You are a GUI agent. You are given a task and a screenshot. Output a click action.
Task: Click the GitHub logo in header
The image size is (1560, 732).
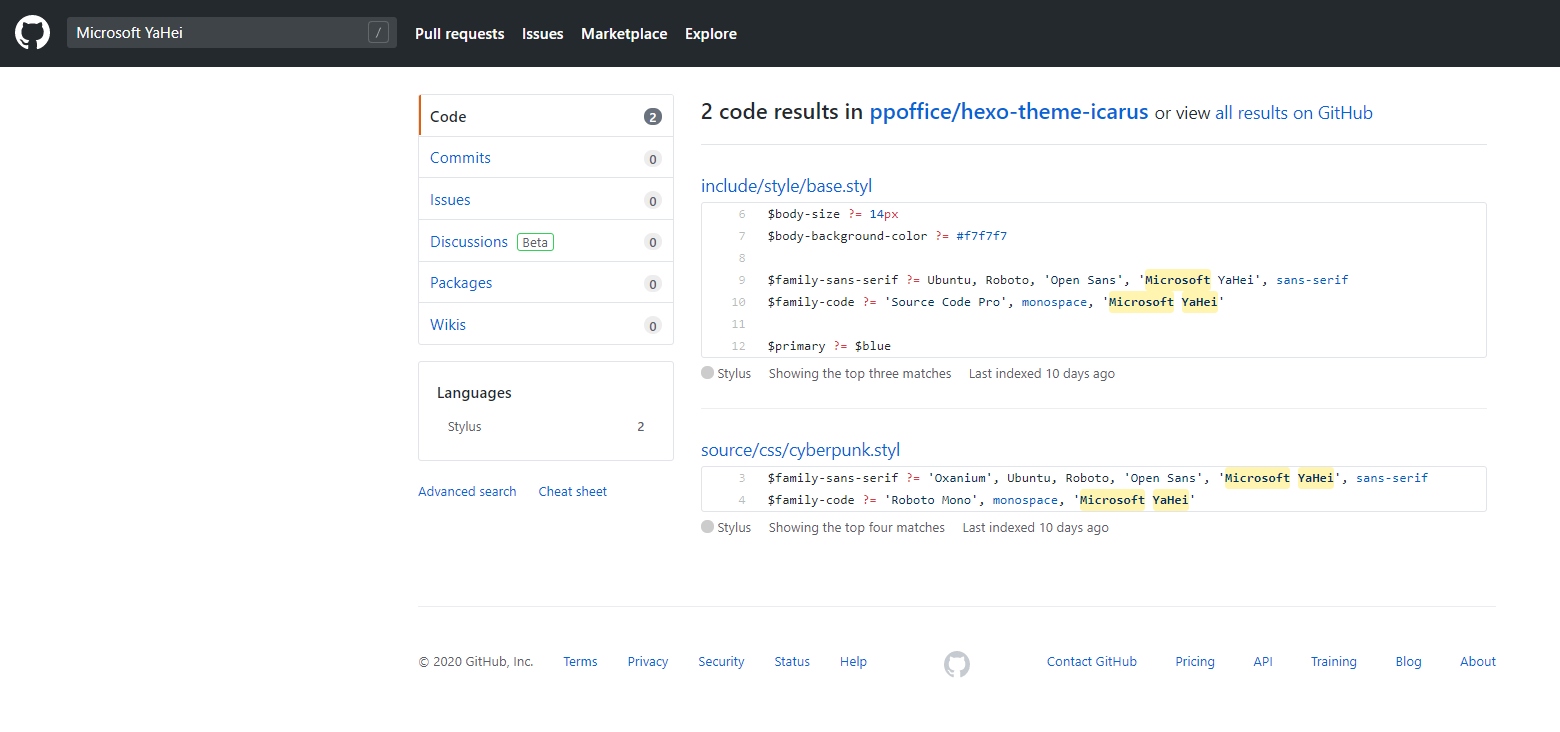point(32,33)
